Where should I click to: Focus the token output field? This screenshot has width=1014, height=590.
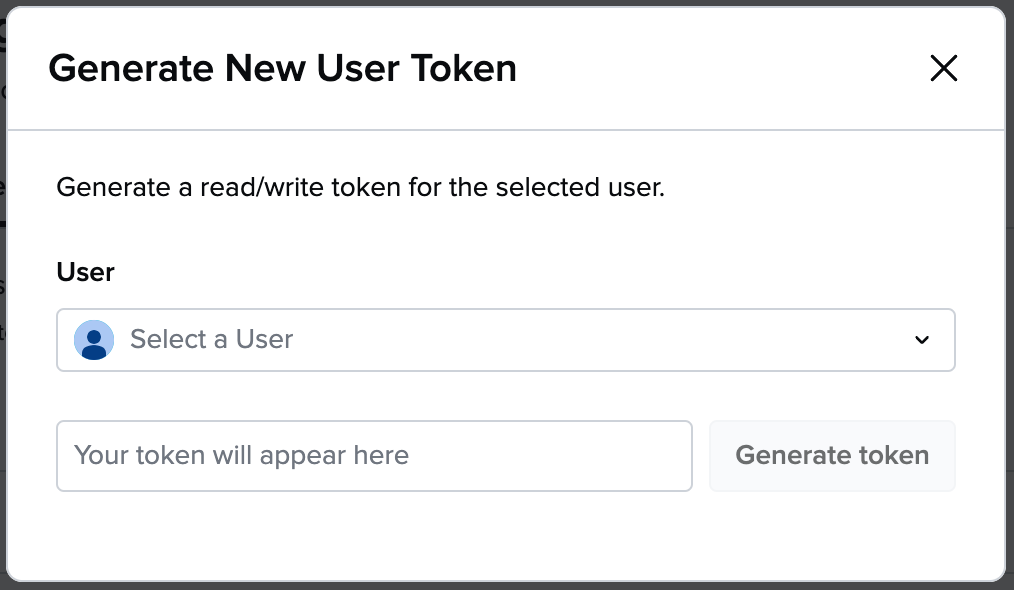[374, 456]
